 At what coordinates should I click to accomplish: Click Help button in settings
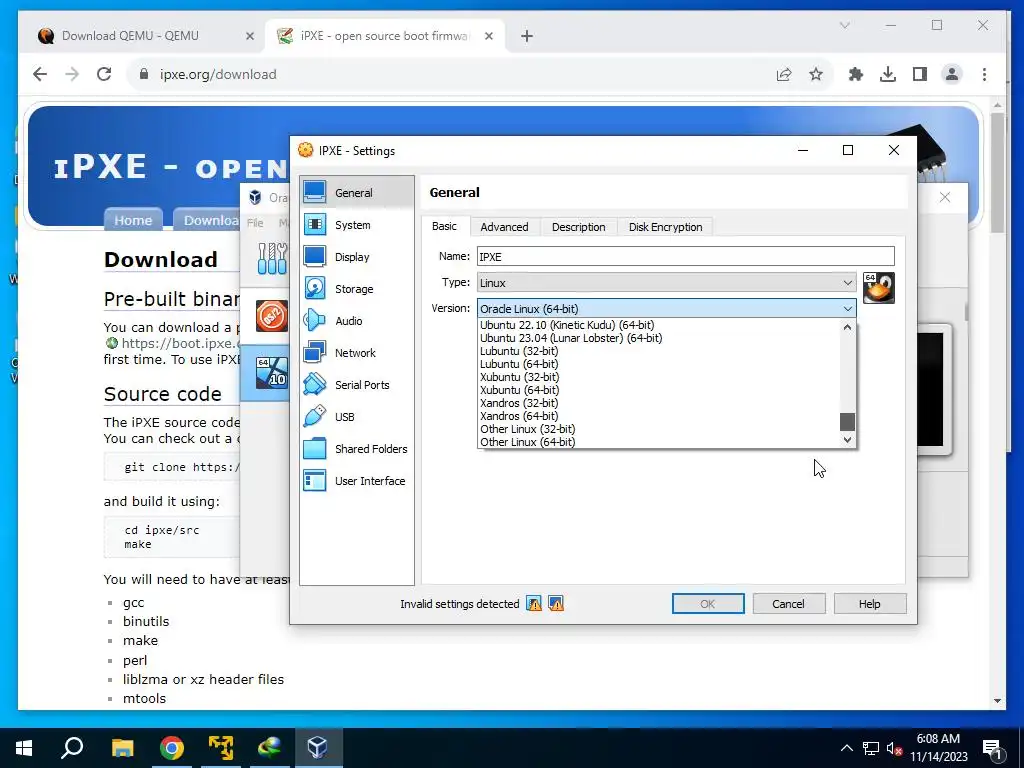(x=870, y=603)
